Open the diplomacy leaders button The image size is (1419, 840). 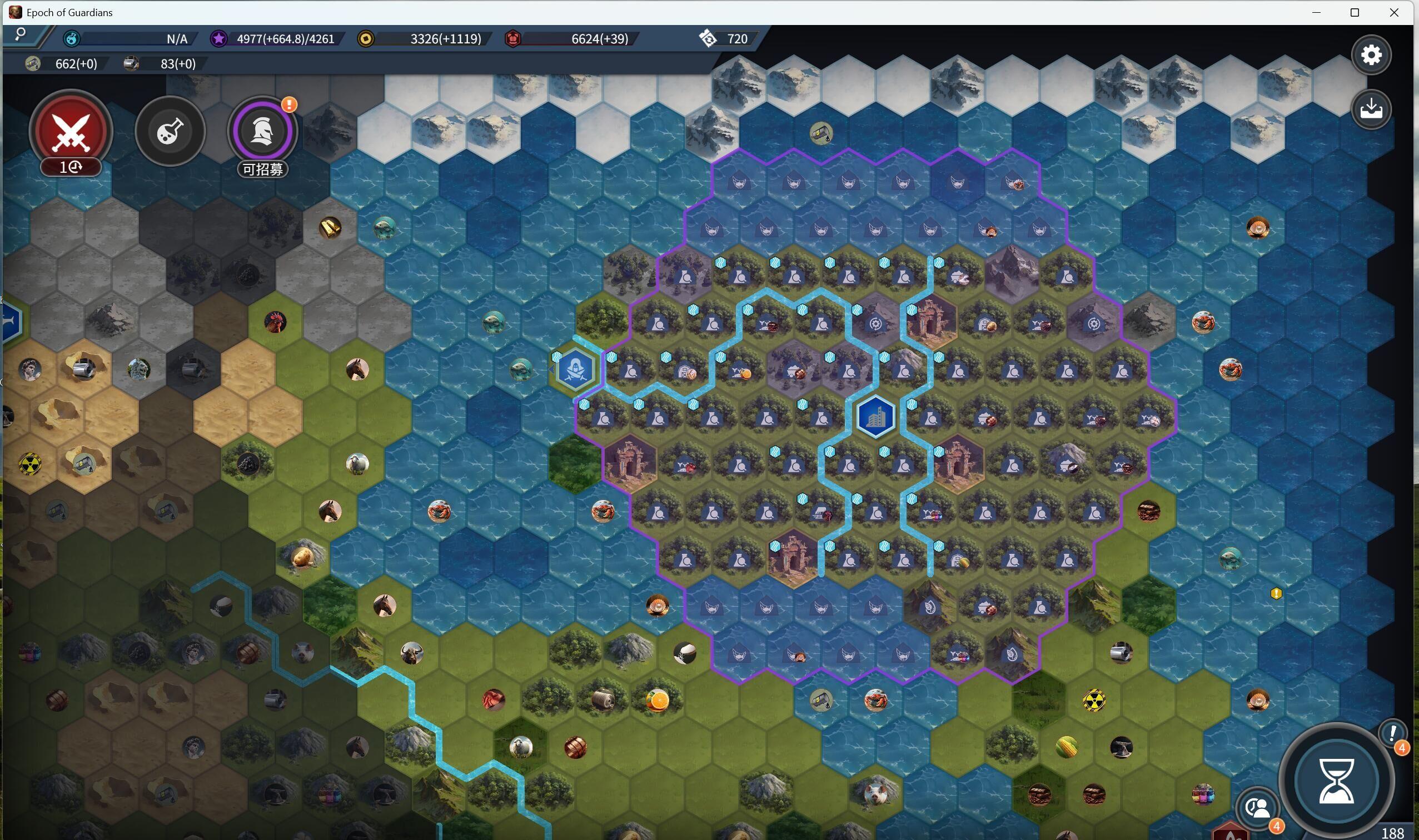coord(1258,808)
